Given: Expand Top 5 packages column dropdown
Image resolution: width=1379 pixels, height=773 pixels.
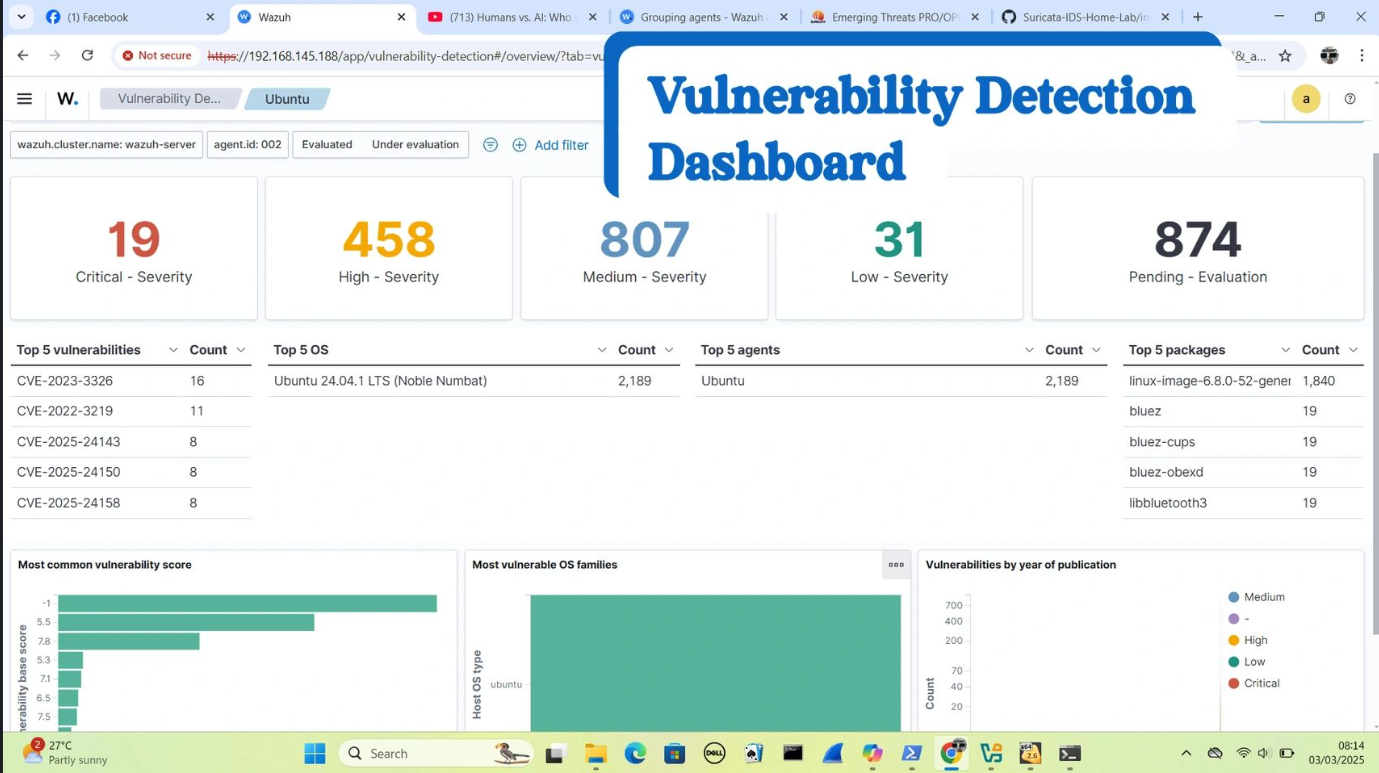Looking at the screenshot, I should pos(1286,350).
